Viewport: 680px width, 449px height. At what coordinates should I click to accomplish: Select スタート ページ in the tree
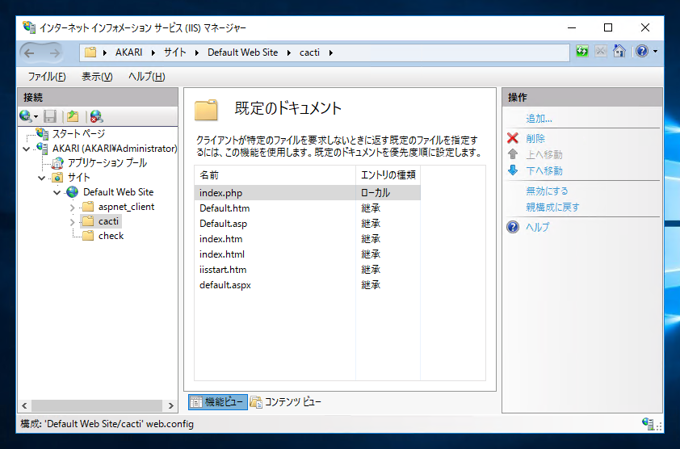click(x=78, y=134)
